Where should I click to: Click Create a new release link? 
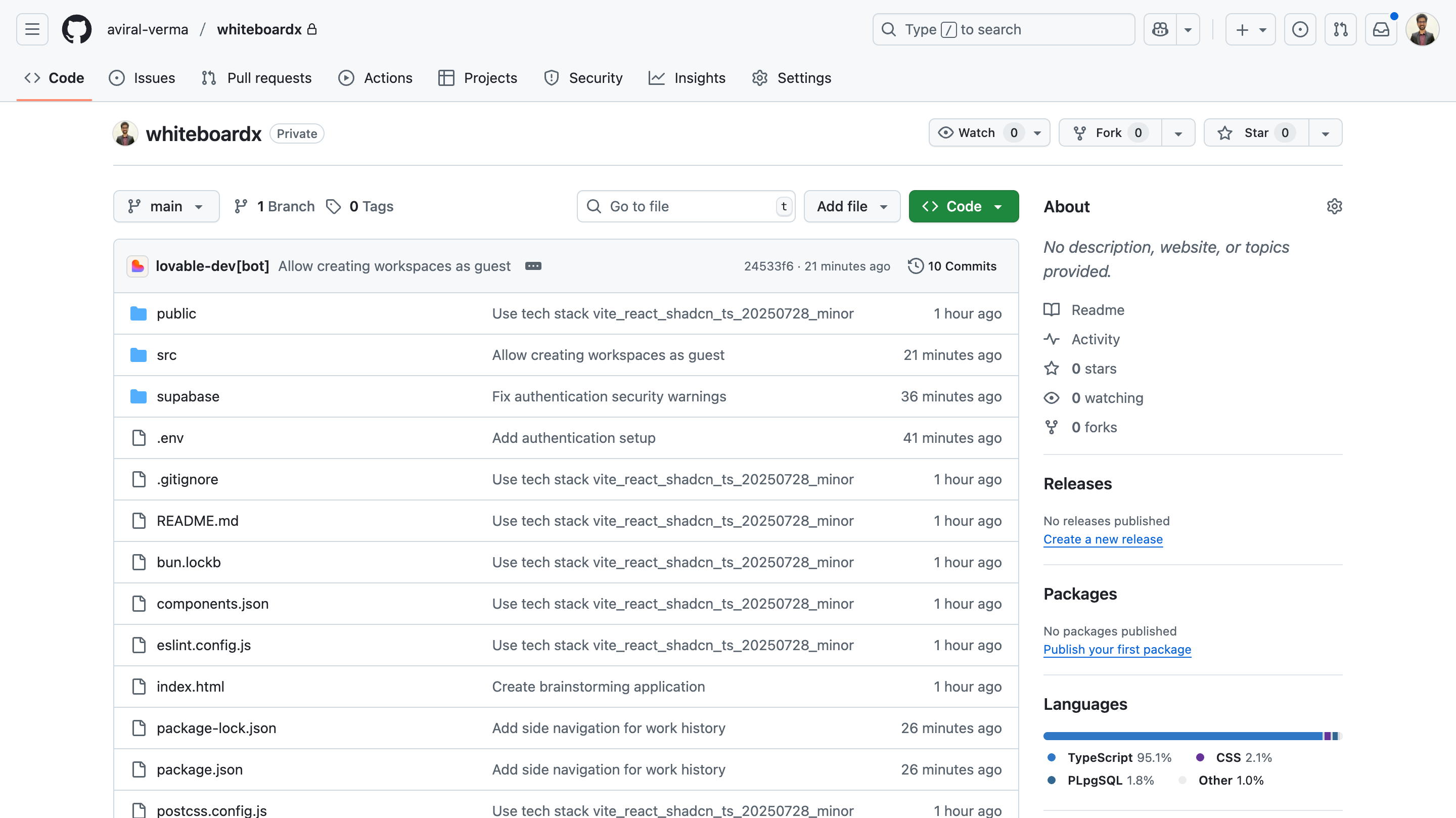coord(1103,539)
